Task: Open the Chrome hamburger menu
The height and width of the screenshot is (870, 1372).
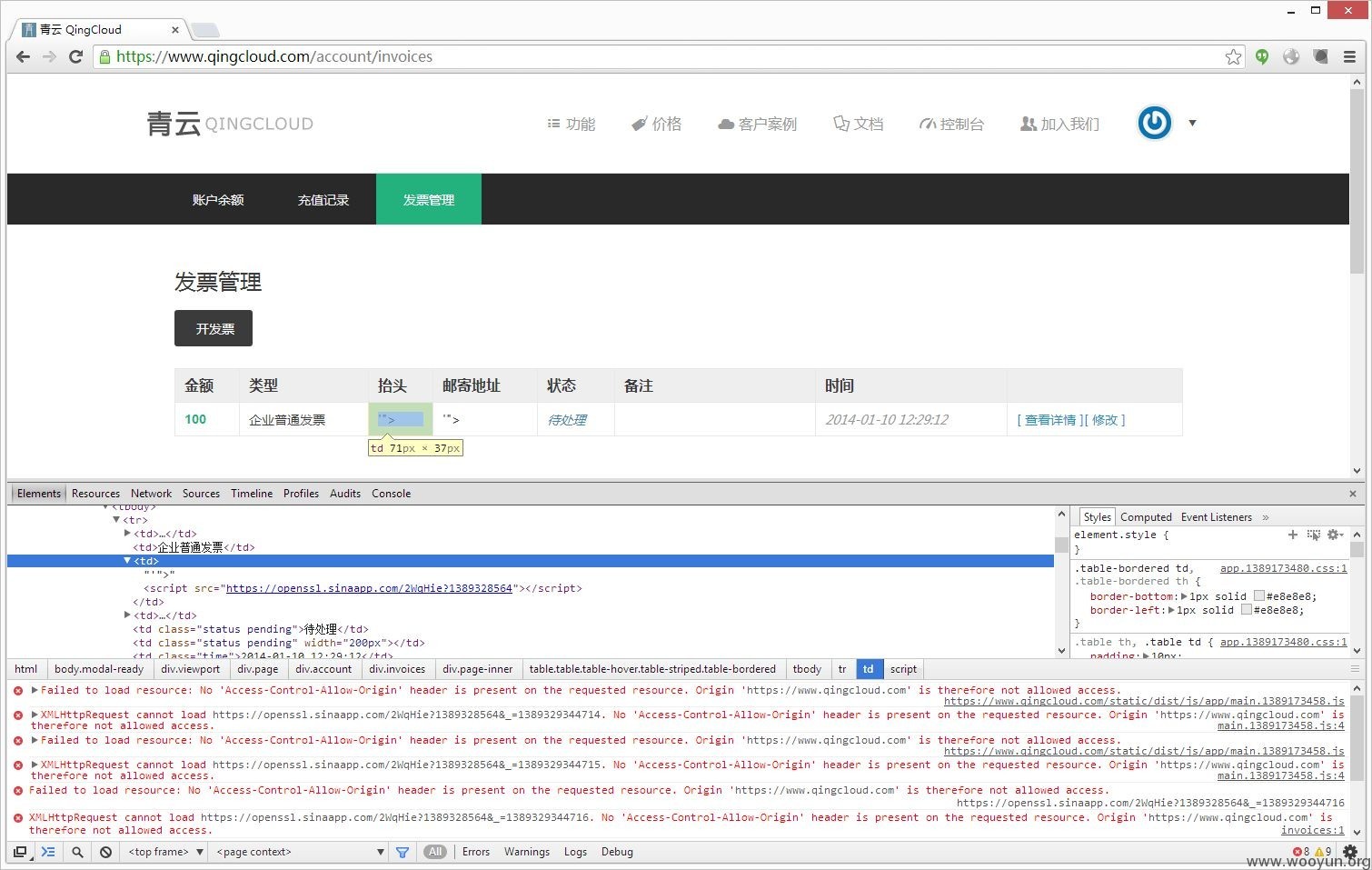Action: pos(1349,56)
